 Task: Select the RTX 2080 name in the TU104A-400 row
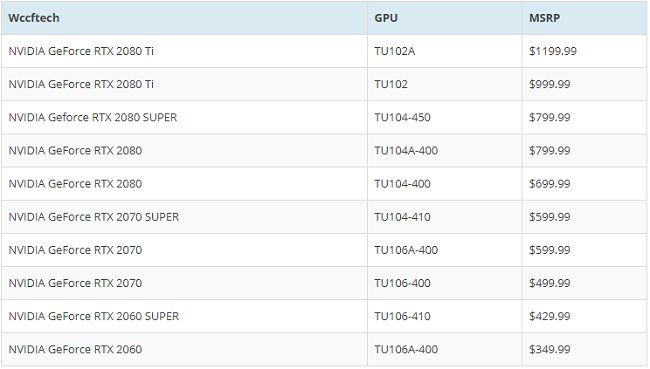75,151
